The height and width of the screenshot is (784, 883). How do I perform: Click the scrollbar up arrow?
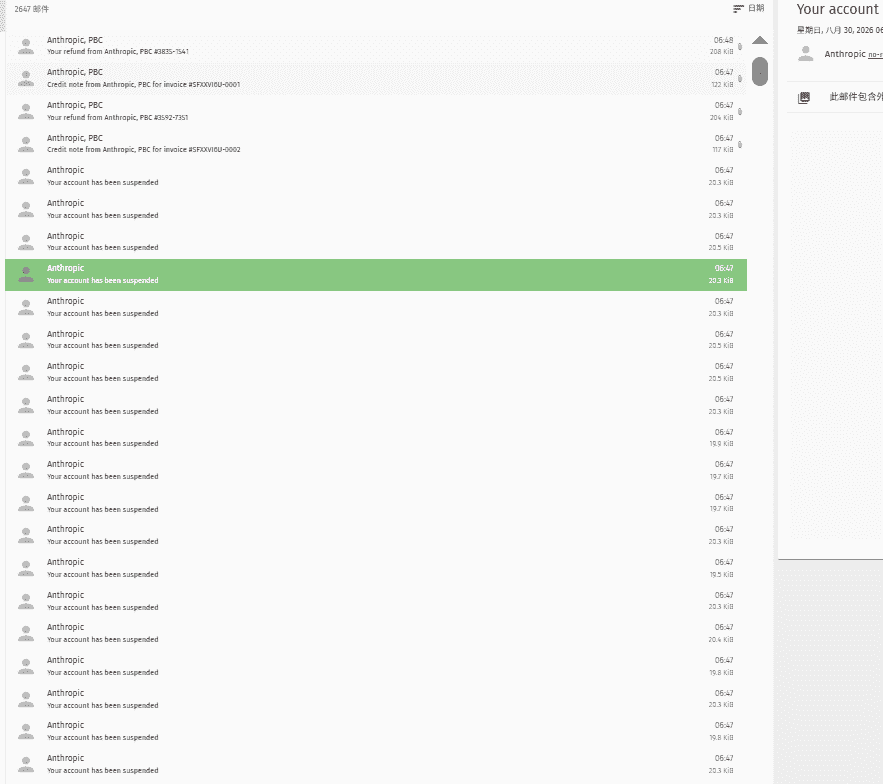(x=760, y=40)
